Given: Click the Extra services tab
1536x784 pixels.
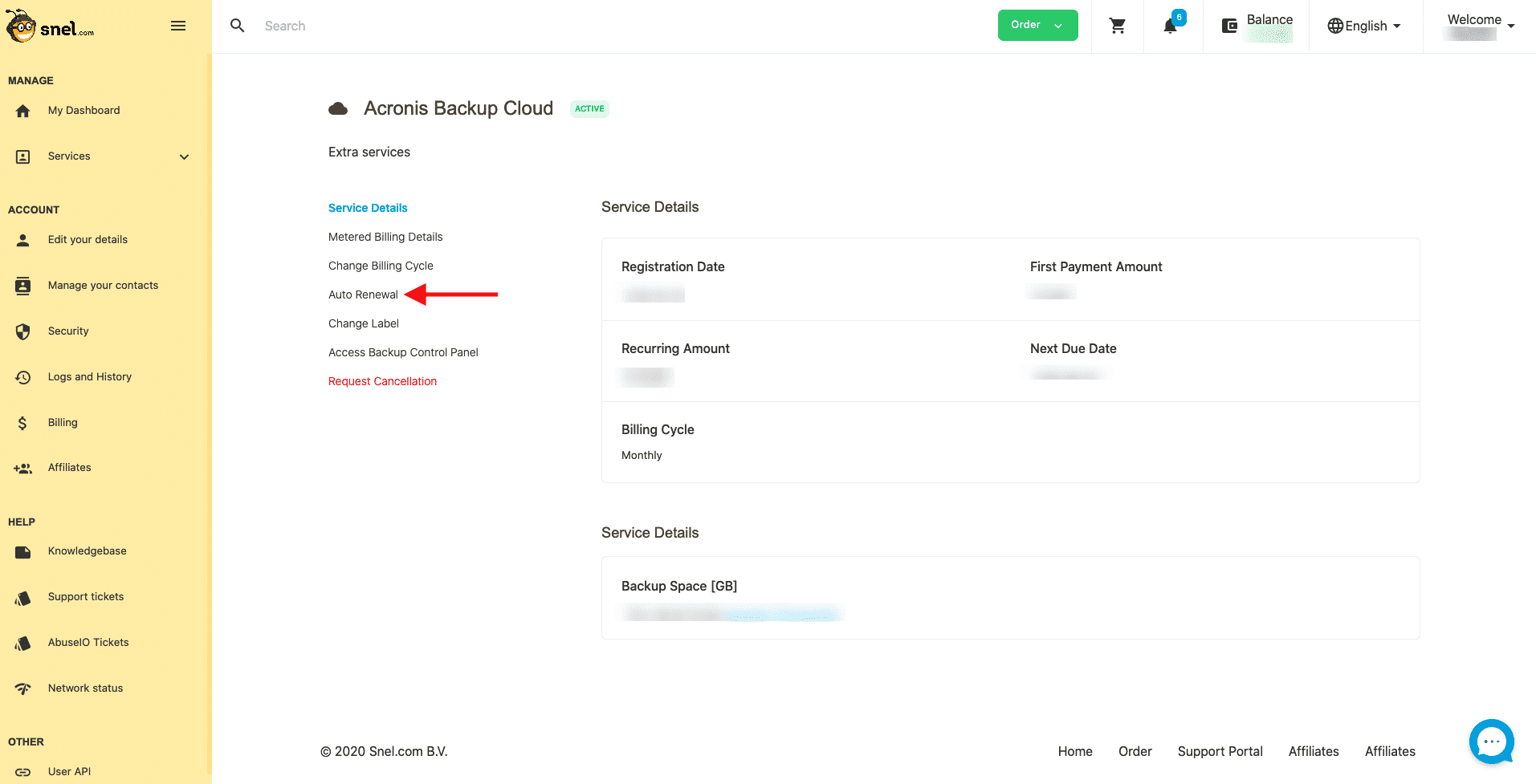Looking at the screenshot, I should tap(369, 152).
